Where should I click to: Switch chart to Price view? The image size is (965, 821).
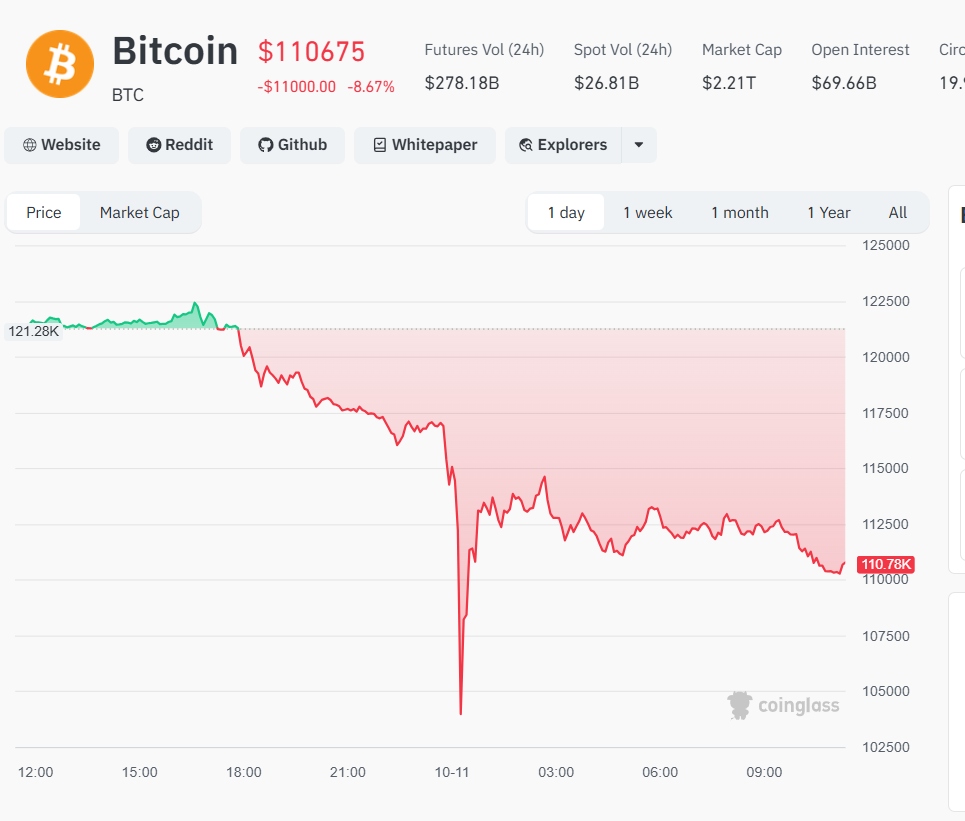[x=44, y=212]
